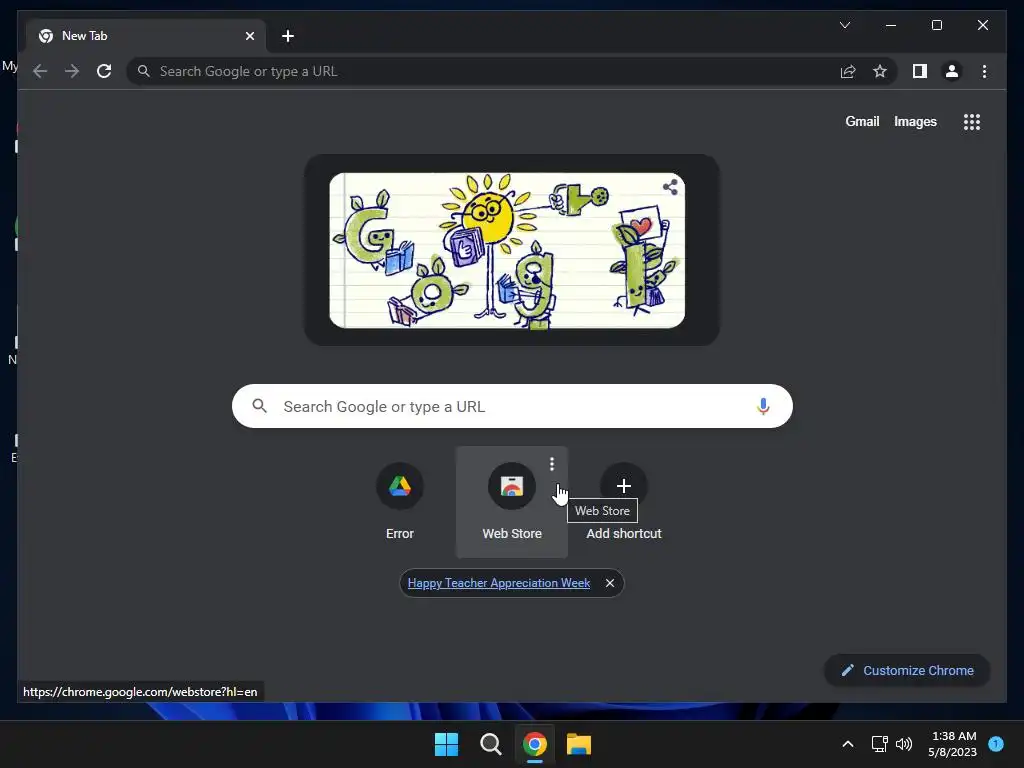Image resolution: width=1024 pixels, height=768 pixels.
Task: Click the Chrome taskbar icon
Action: coord(534,744)
